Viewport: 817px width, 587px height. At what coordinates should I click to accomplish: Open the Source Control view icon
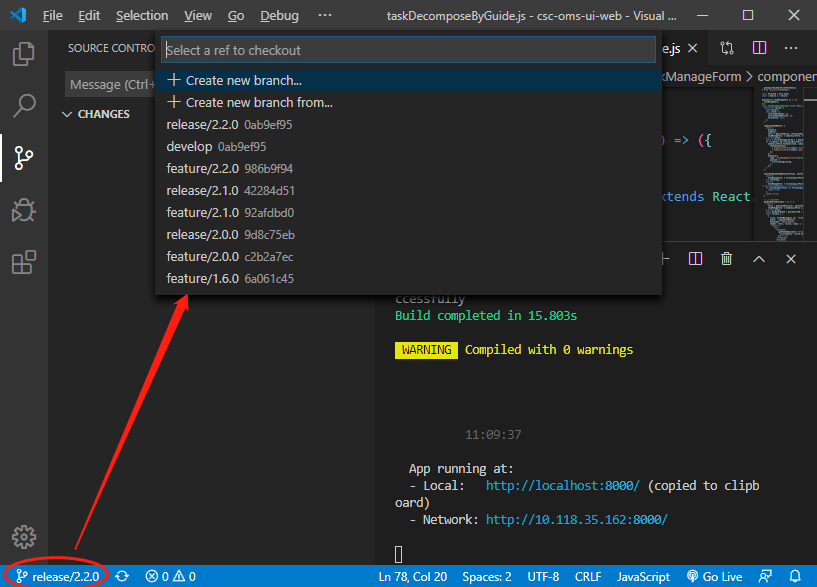tap(23, 158)
